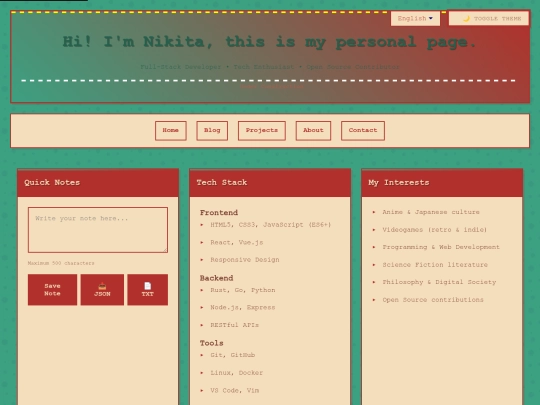Viewport: 540px width, 405px height.
Task: Click the 'Git, GitHub' list item
Action: [x=232, y=355]
